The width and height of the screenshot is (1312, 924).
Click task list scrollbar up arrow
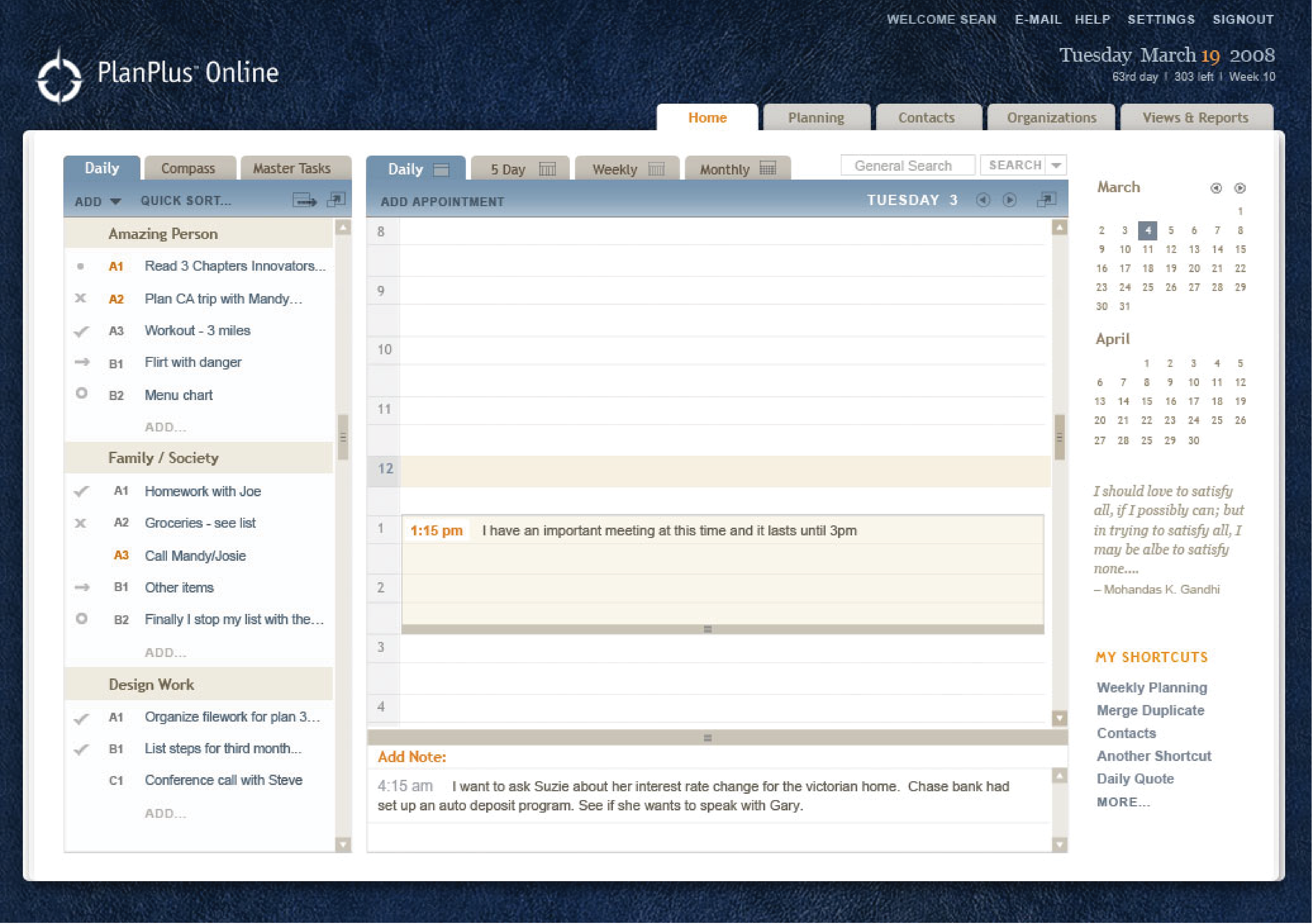343,228
